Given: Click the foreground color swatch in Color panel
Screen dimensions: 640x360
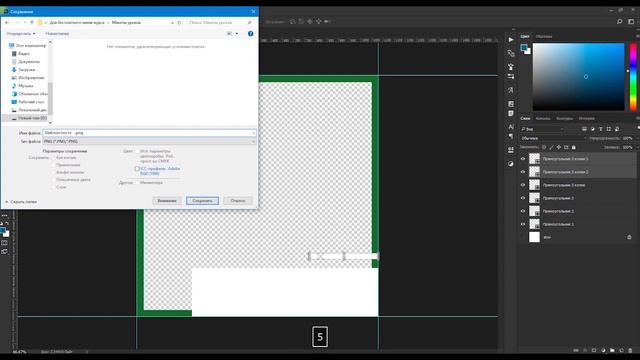Looking at the screenshot, I should (524, 48).
